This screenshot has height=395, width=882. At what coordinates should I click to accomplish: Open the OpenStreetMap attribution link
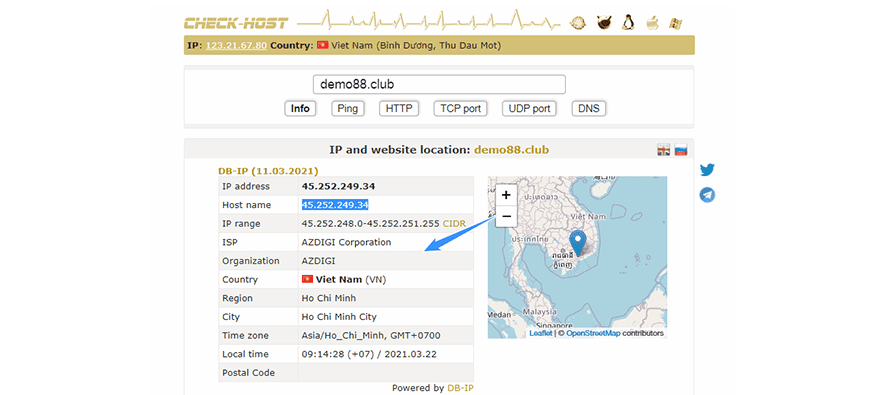pyautogui.click(x=593, y=333)
